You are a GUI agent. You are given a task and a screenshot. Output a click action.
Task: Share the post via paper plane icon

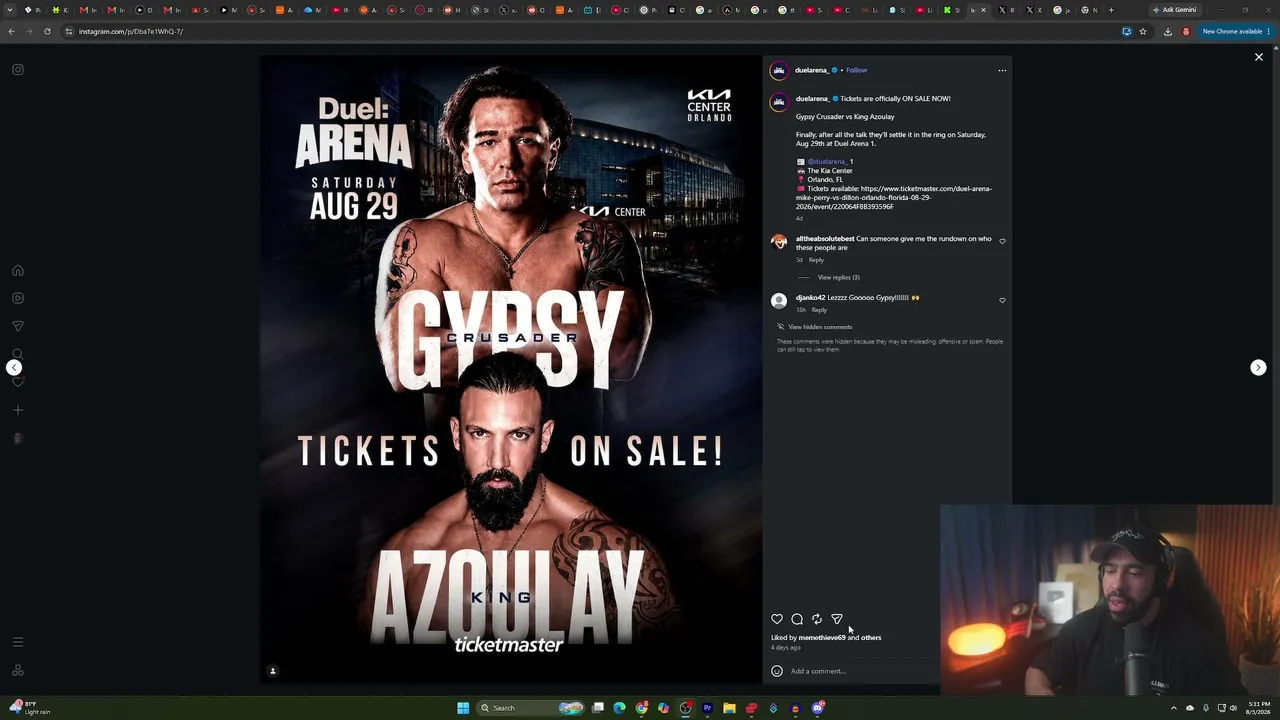[837, 619]
